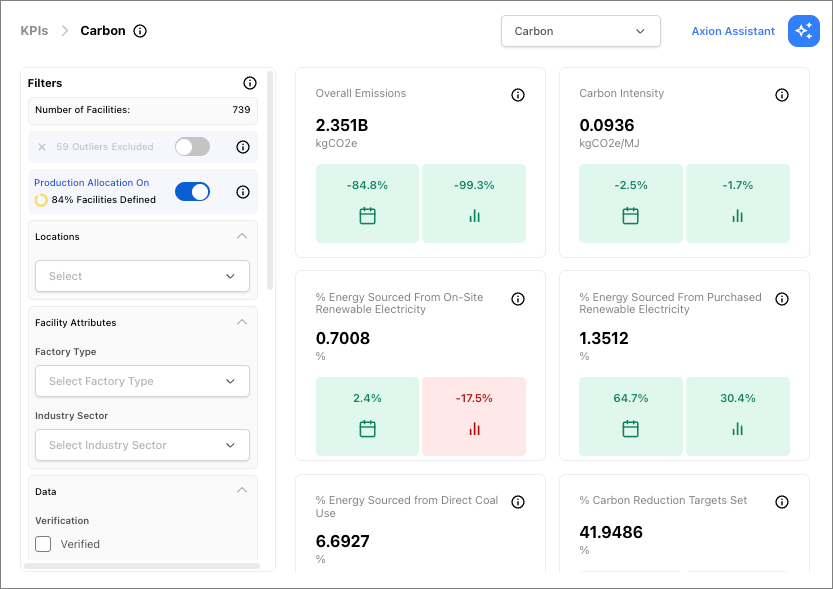Toggle the Outliers Excluded switch
Screen dimensions: 833x589
point(192,147)
